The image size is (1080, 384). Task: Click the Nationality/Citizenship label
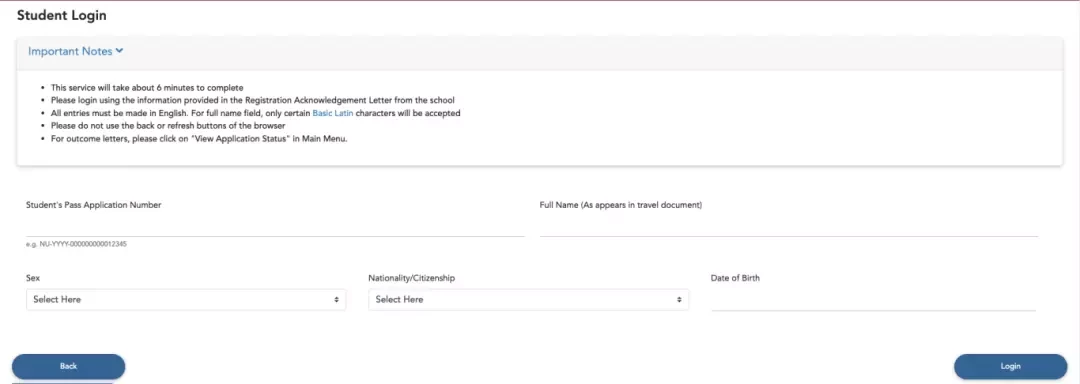(x=411, y=278)
